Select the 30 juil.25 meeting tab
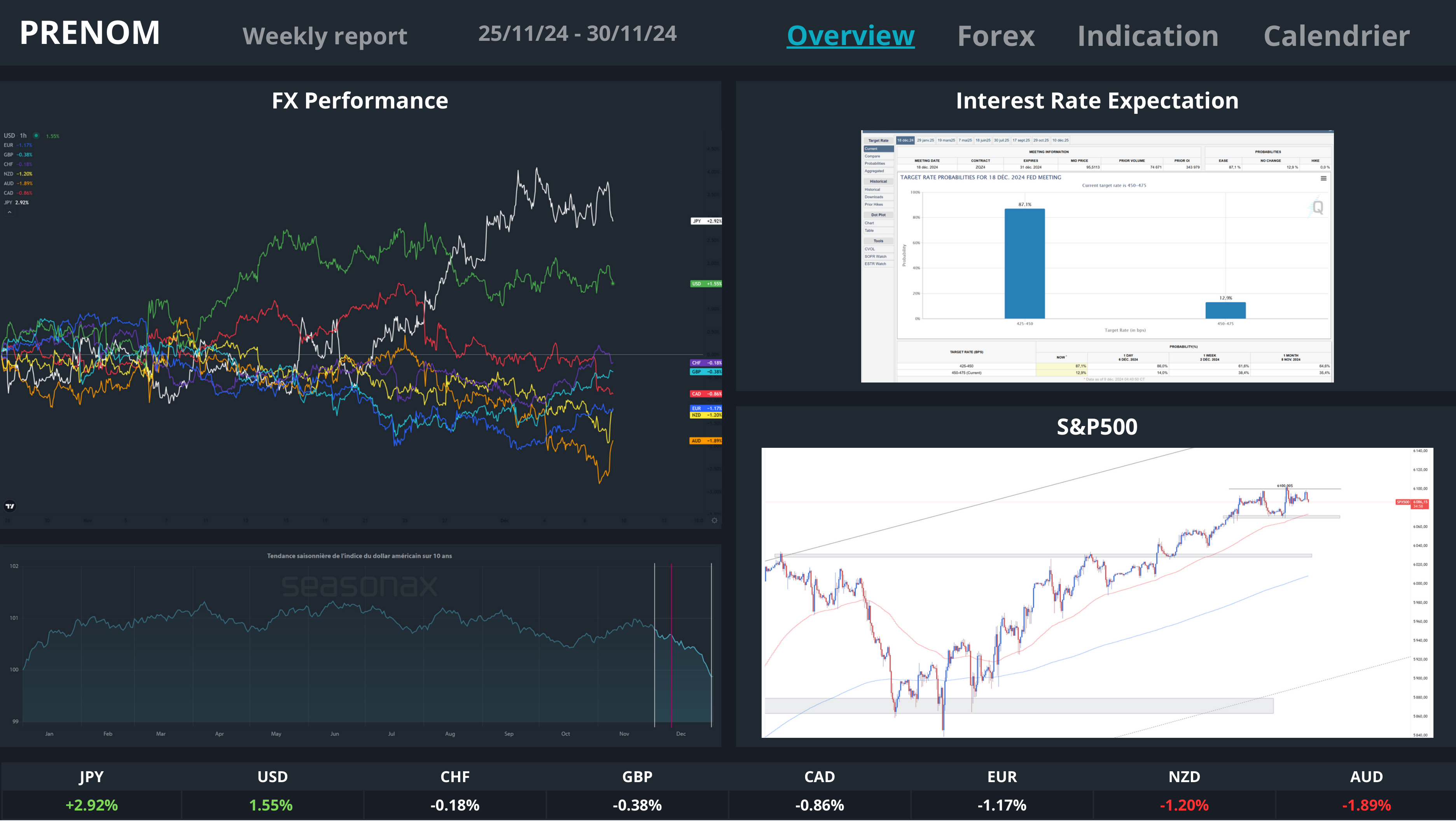Image resolution: width=1456 pixels, height=821 pixels. pos(1001,140)
